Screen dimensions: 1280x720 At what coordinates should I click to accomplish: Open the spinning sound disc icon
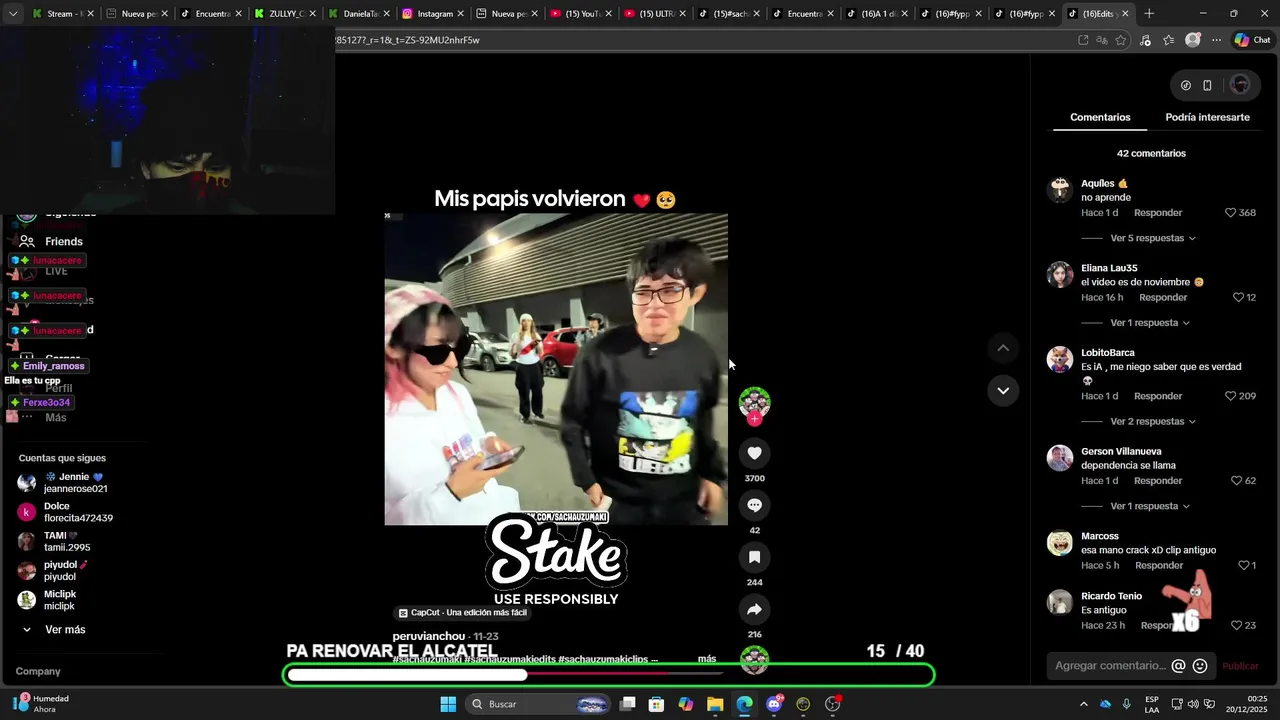(754, 660)
